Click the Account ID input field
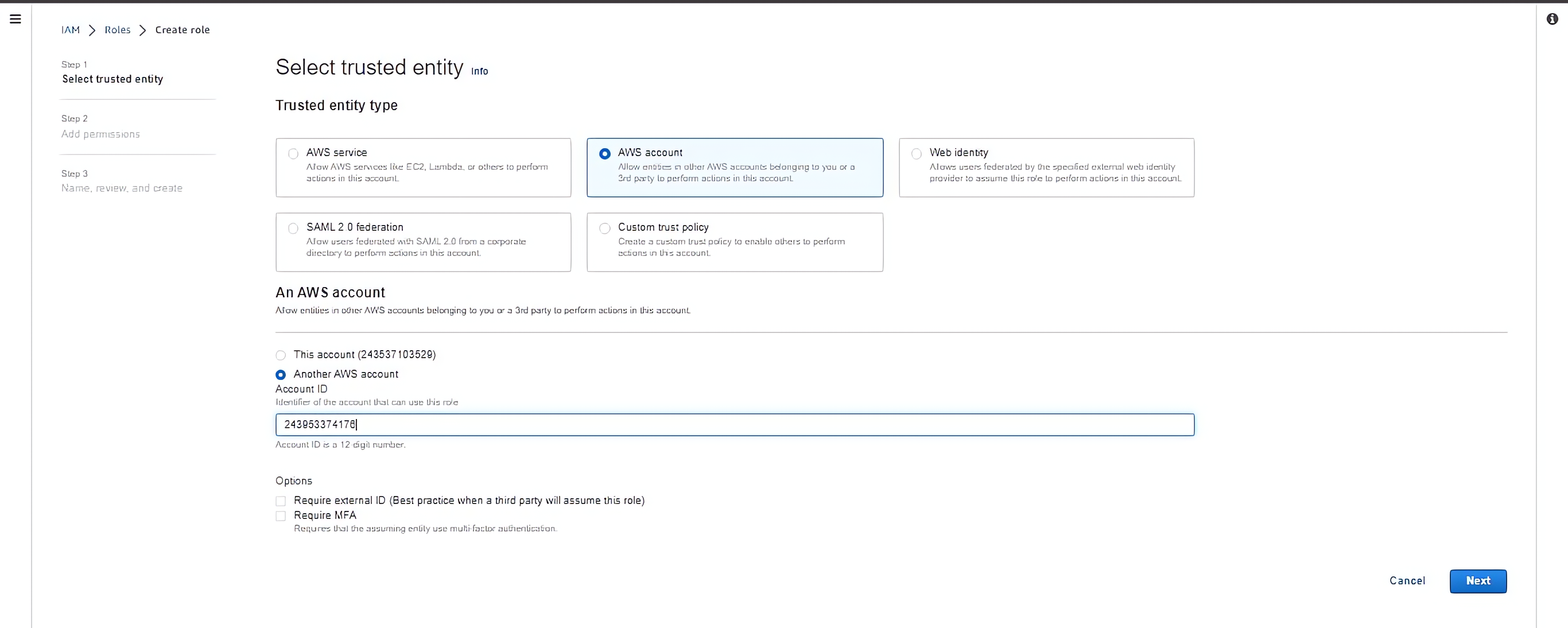The width and height of the screenshot is (1568, 628). tap(734, 425)
